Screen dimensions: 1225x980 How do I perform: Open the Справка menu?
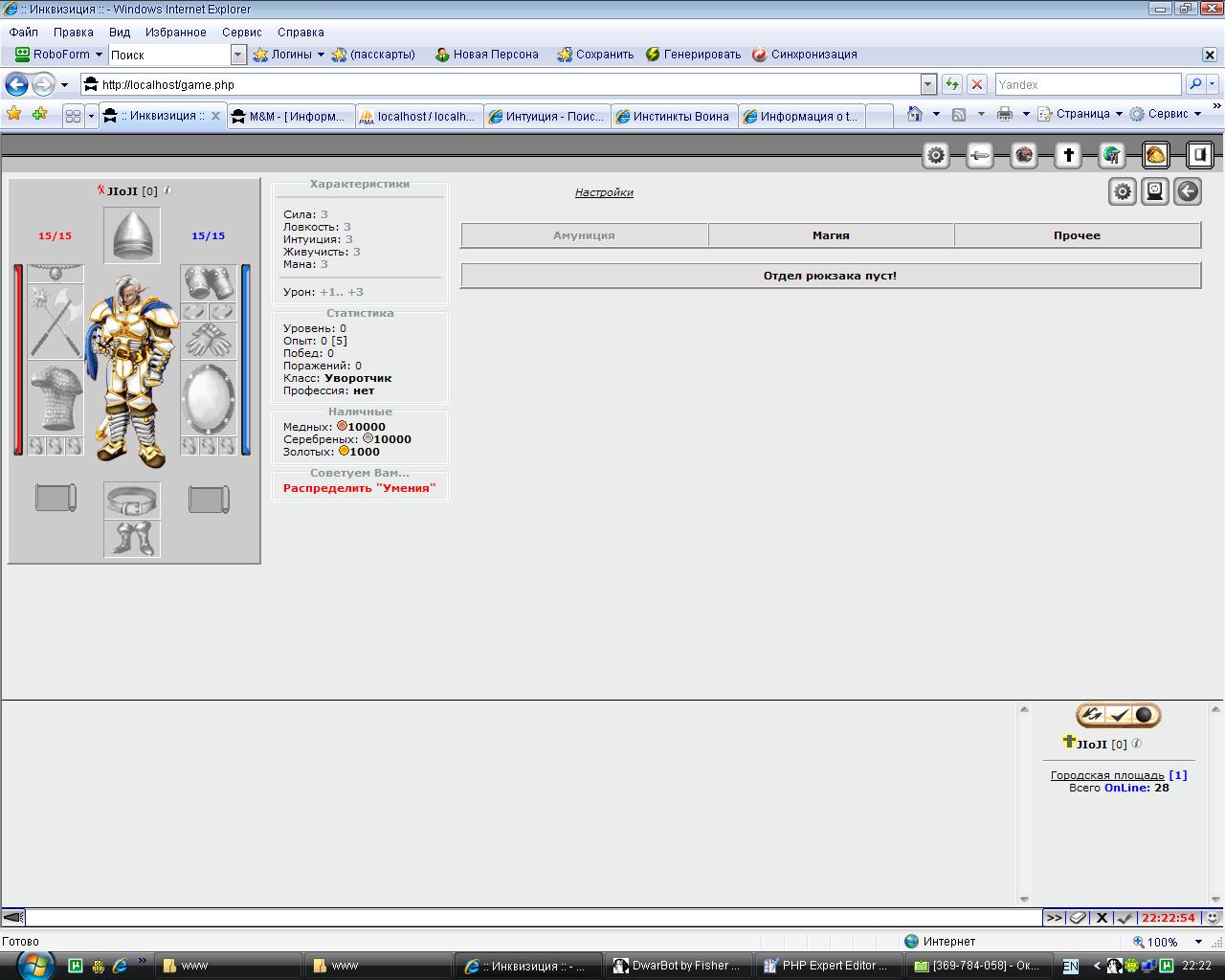(301, 32)
